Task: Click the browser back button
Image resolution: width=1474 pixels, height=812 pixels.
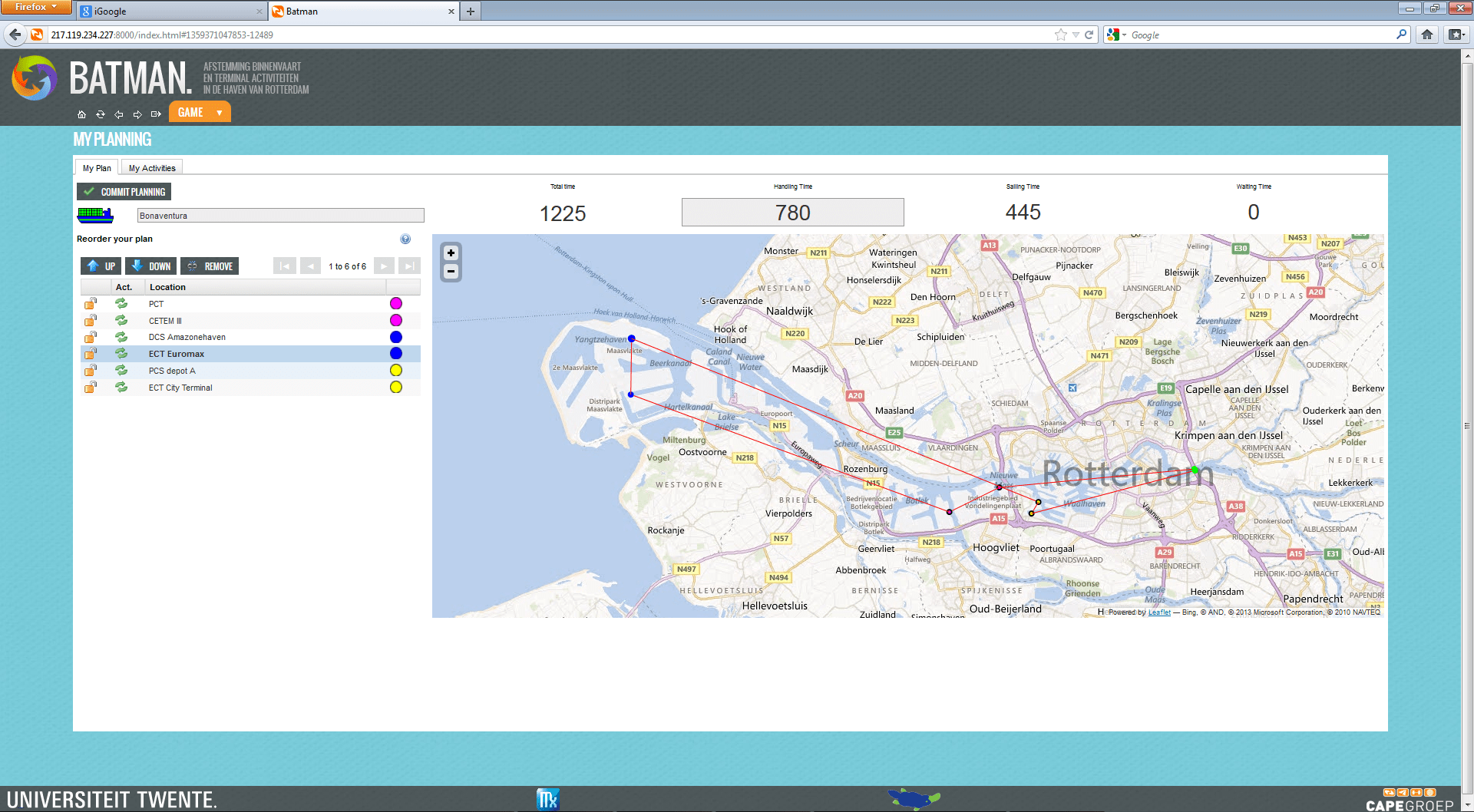Action: pyautogui.click(x=15, y=35)
